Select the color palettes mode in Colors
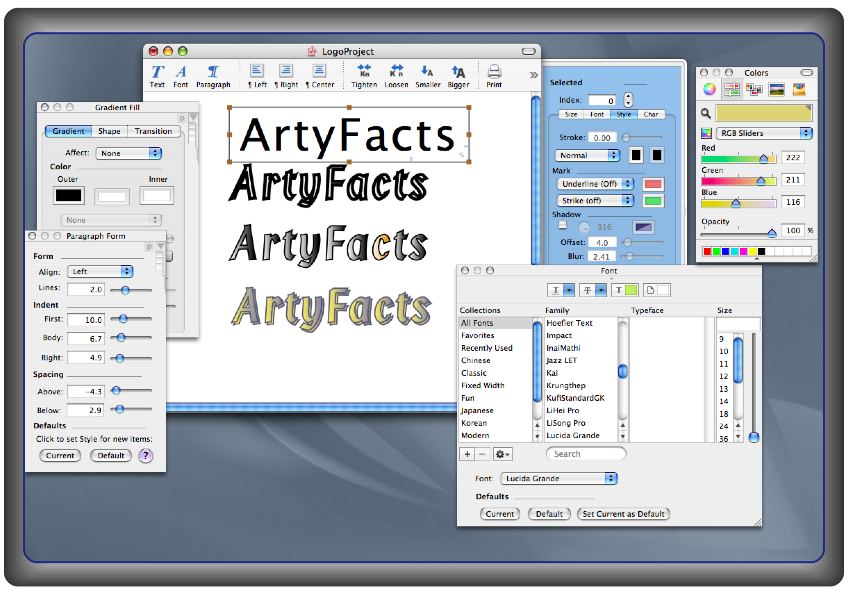 [x=754, y=89]
